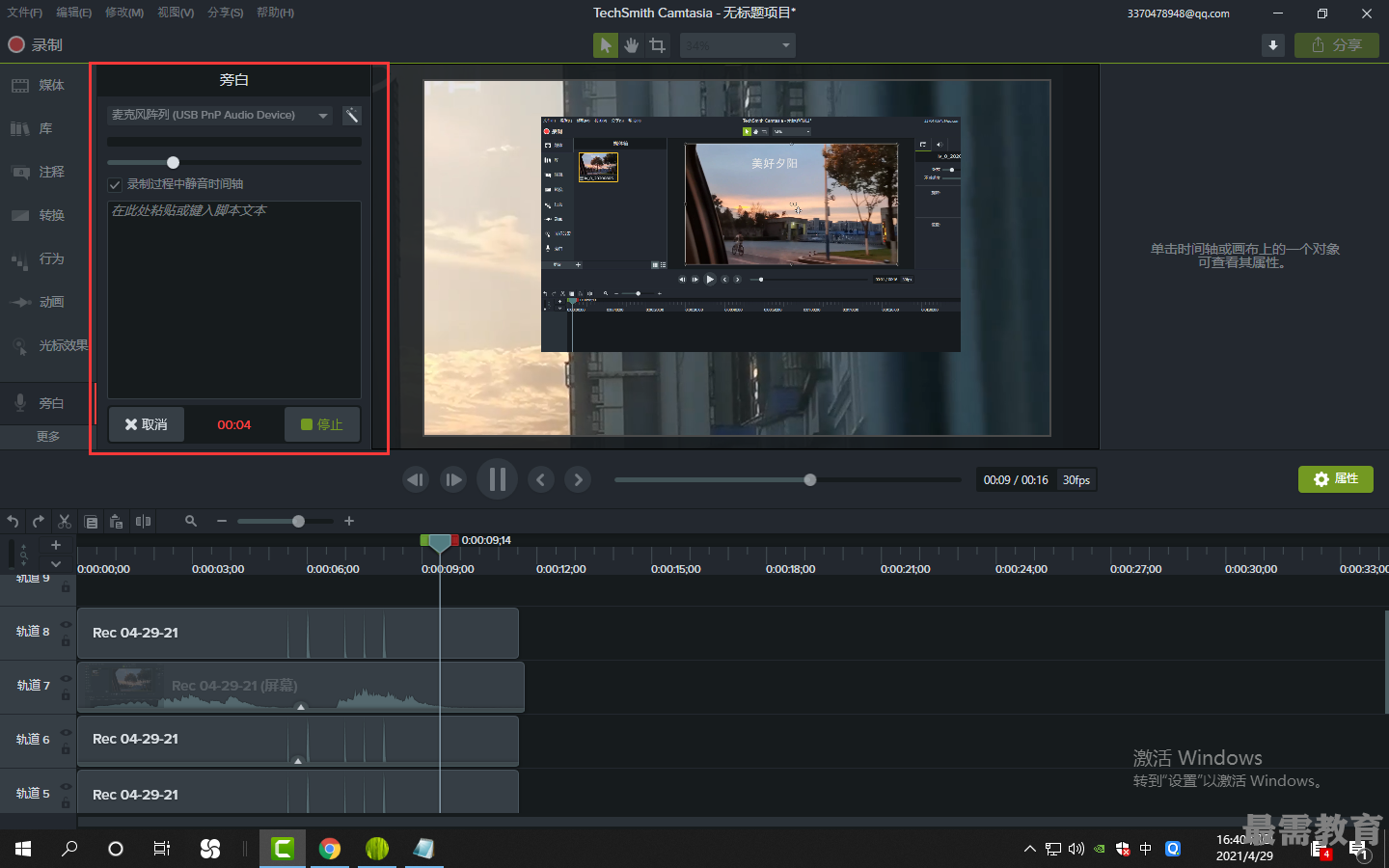Click the split clip icon
The height and width of the screenshot is (868, 1389).
point(144,522)
